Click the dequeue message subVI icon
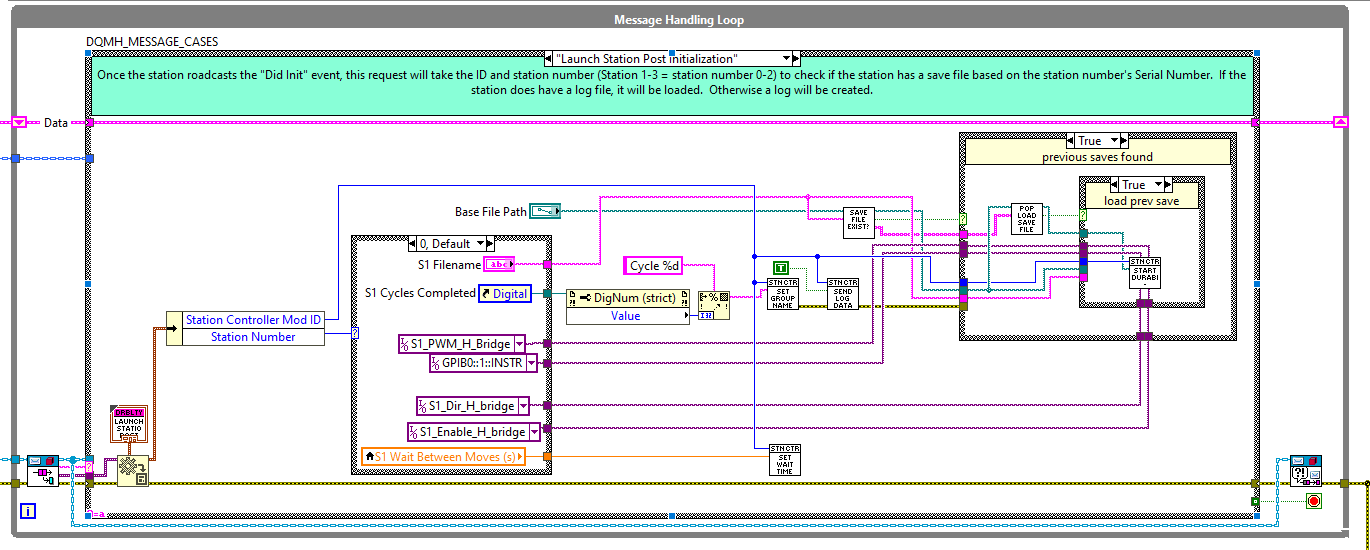The image size is (1370, 550). pyautogui.click(x=42, y=469)
